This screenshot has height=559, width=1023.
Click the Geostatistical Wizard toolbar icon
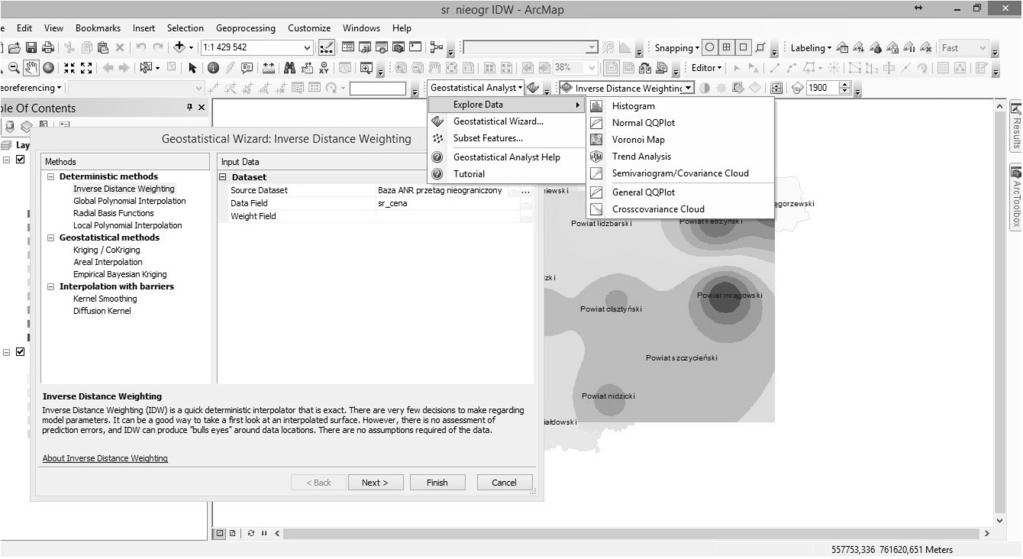[x=533, y=88]
